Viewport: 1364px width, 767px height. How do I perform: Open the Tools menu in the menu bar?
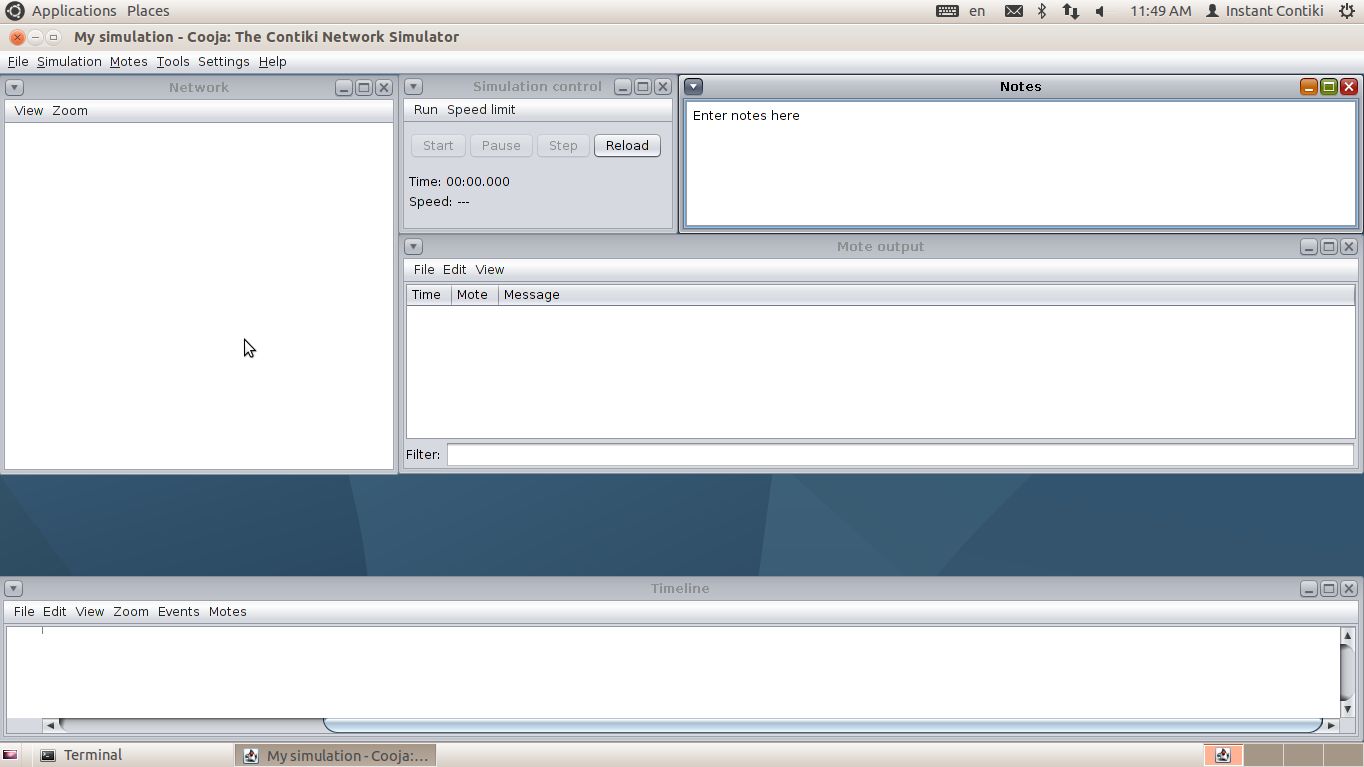[x=172, y=62]
